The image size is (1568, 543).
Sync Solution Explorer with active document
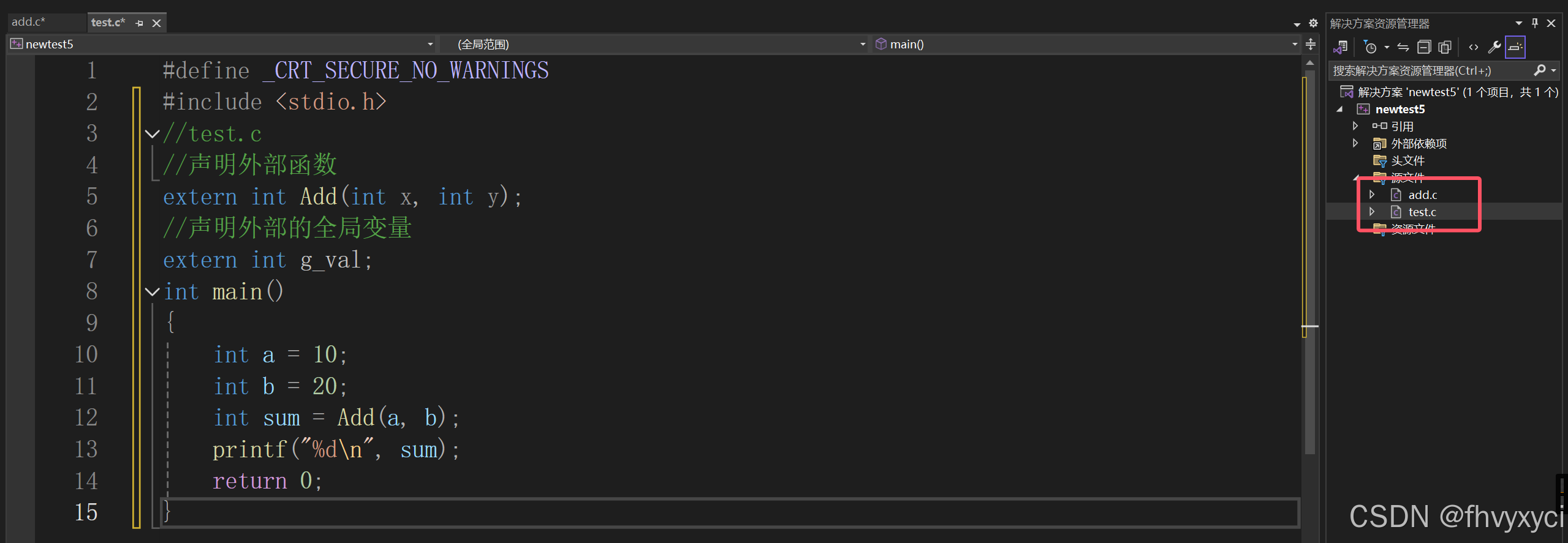point(1403,47)
